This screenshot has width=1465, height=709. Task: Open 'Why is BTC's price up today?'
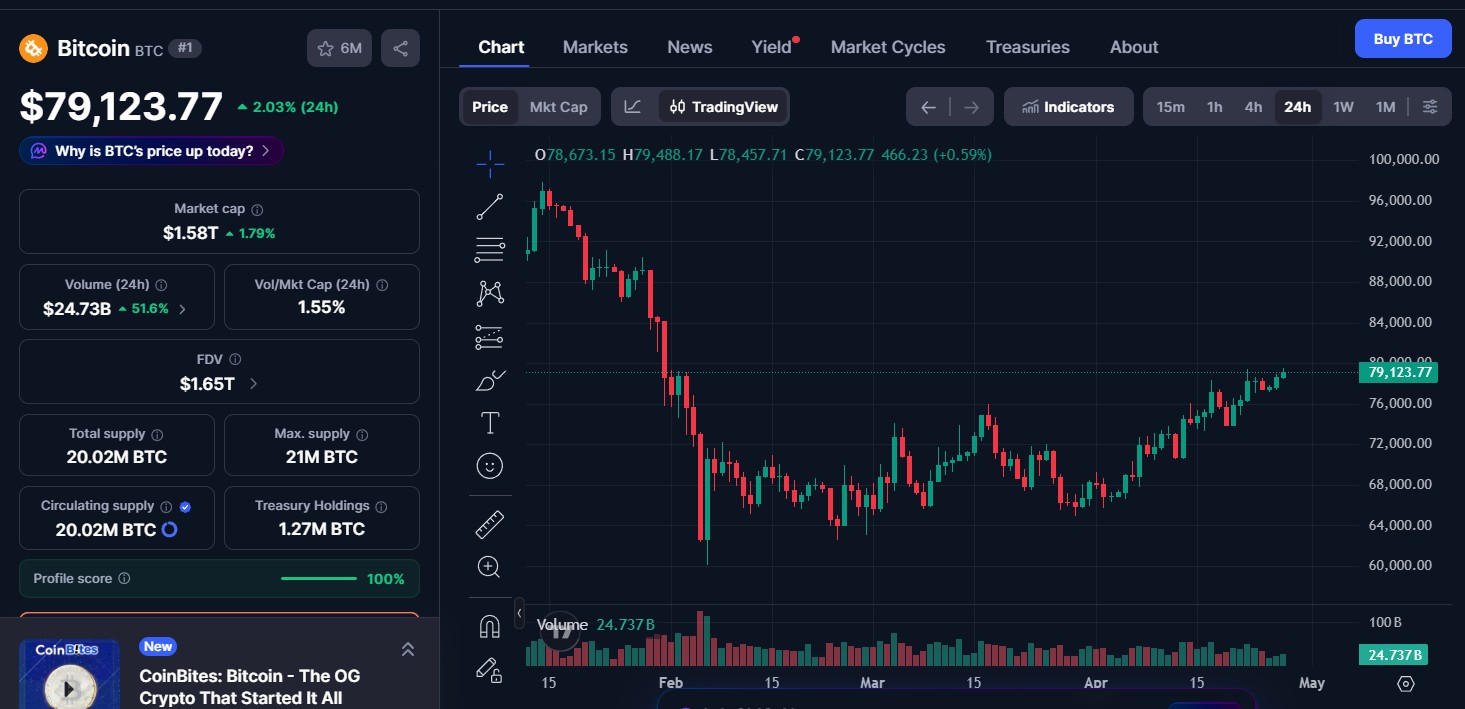click(151, 149)
